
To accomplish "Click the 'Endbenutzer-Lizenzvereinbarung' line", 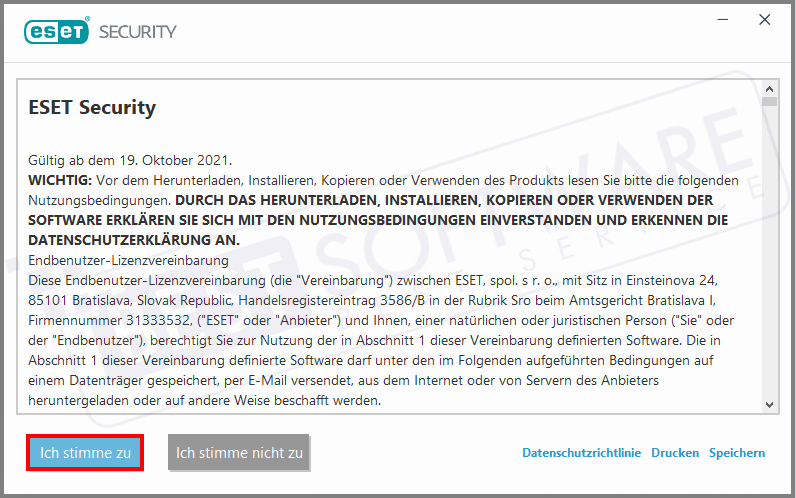I will click(x=128, y=260).
